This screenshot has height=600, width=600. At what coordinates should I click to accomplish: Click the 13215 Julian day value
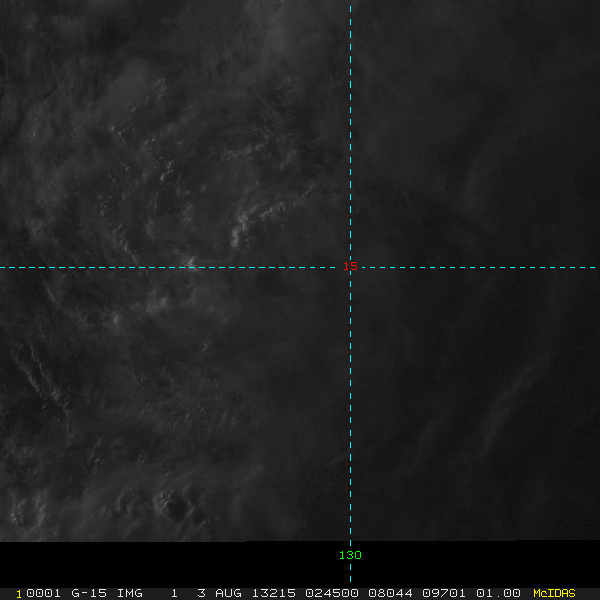pos(273,593)
